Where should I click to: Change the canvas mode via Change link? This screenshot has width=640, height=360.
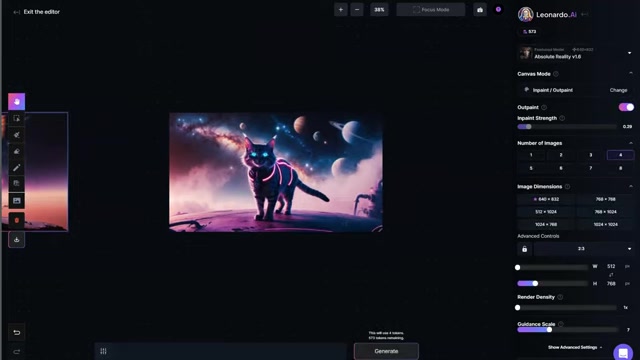point(618,90)
